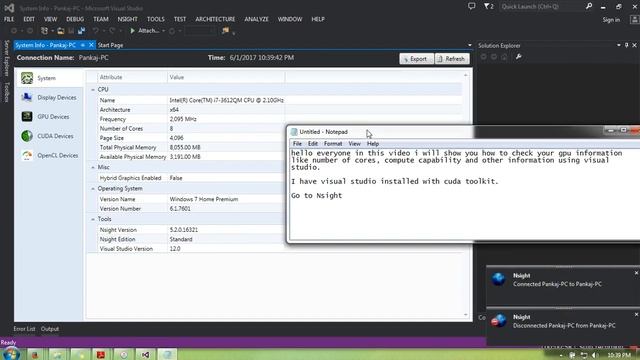Open the NSIGHT menu
The width and height of the screenshot is (640, 360).
(x=127, y=19)
